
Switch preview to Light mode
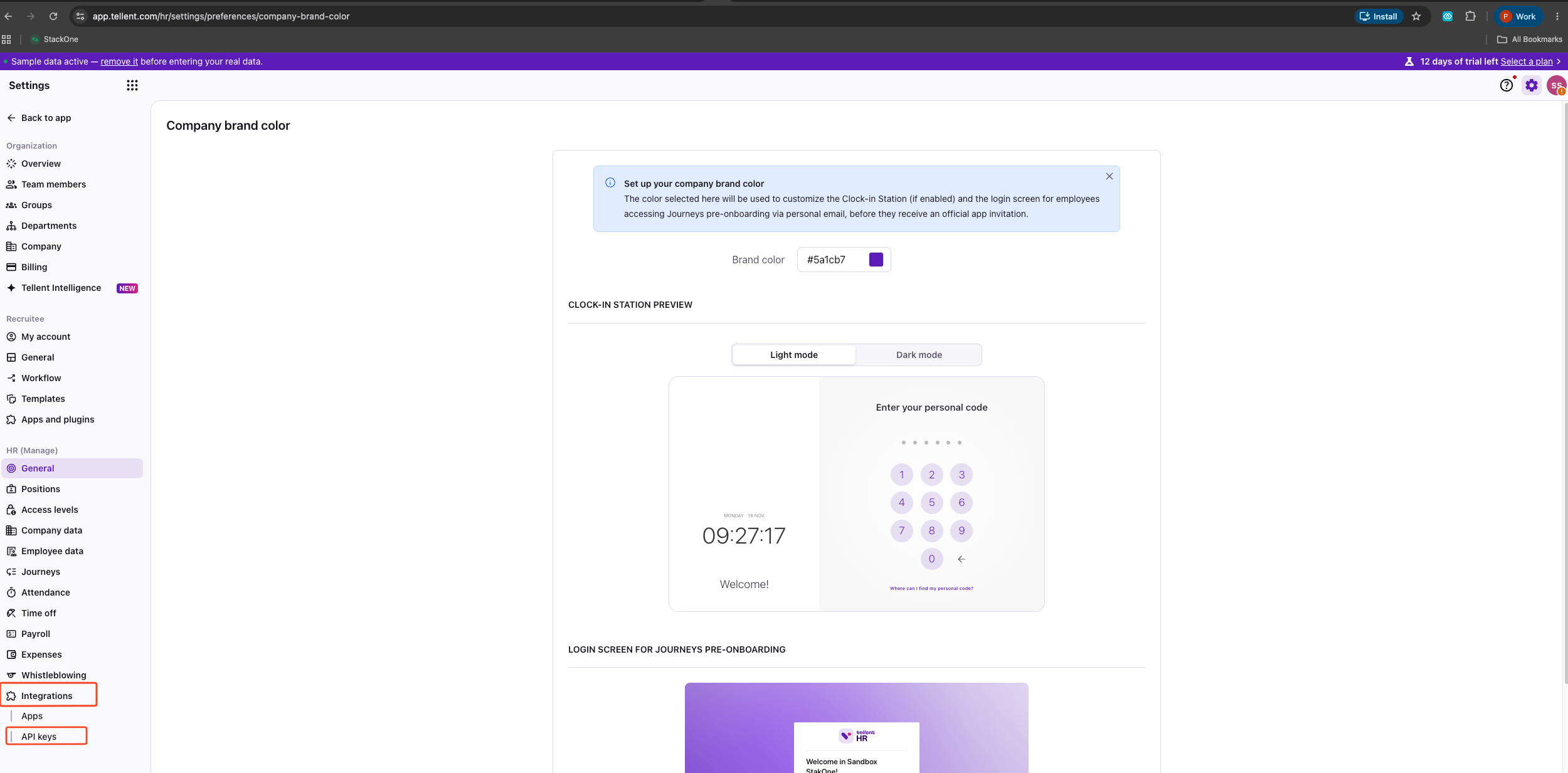point(794,355)
